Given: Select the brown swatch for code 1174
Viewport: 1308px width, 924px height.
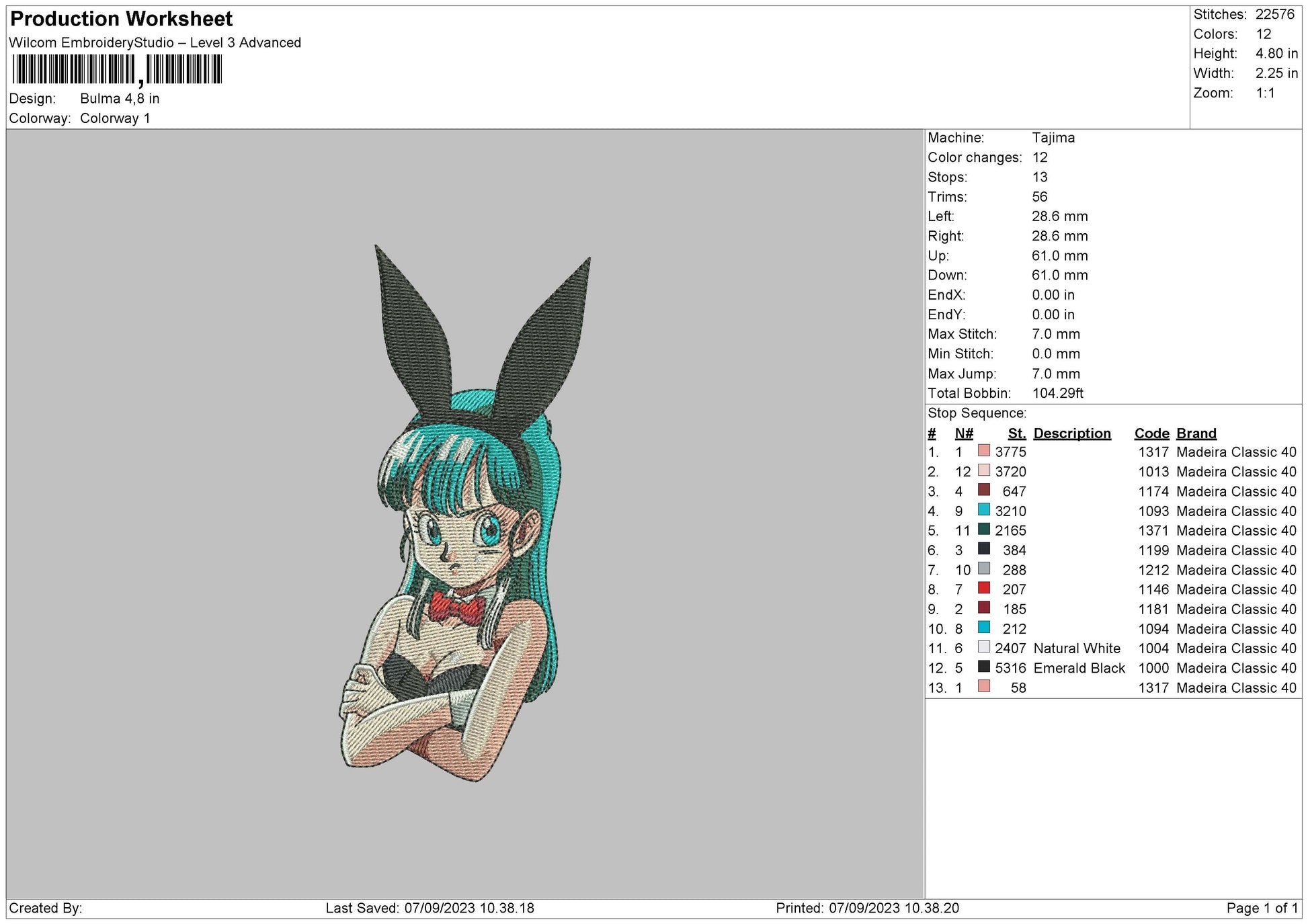Looking at the screenshot, I should [x=983, y=490].
